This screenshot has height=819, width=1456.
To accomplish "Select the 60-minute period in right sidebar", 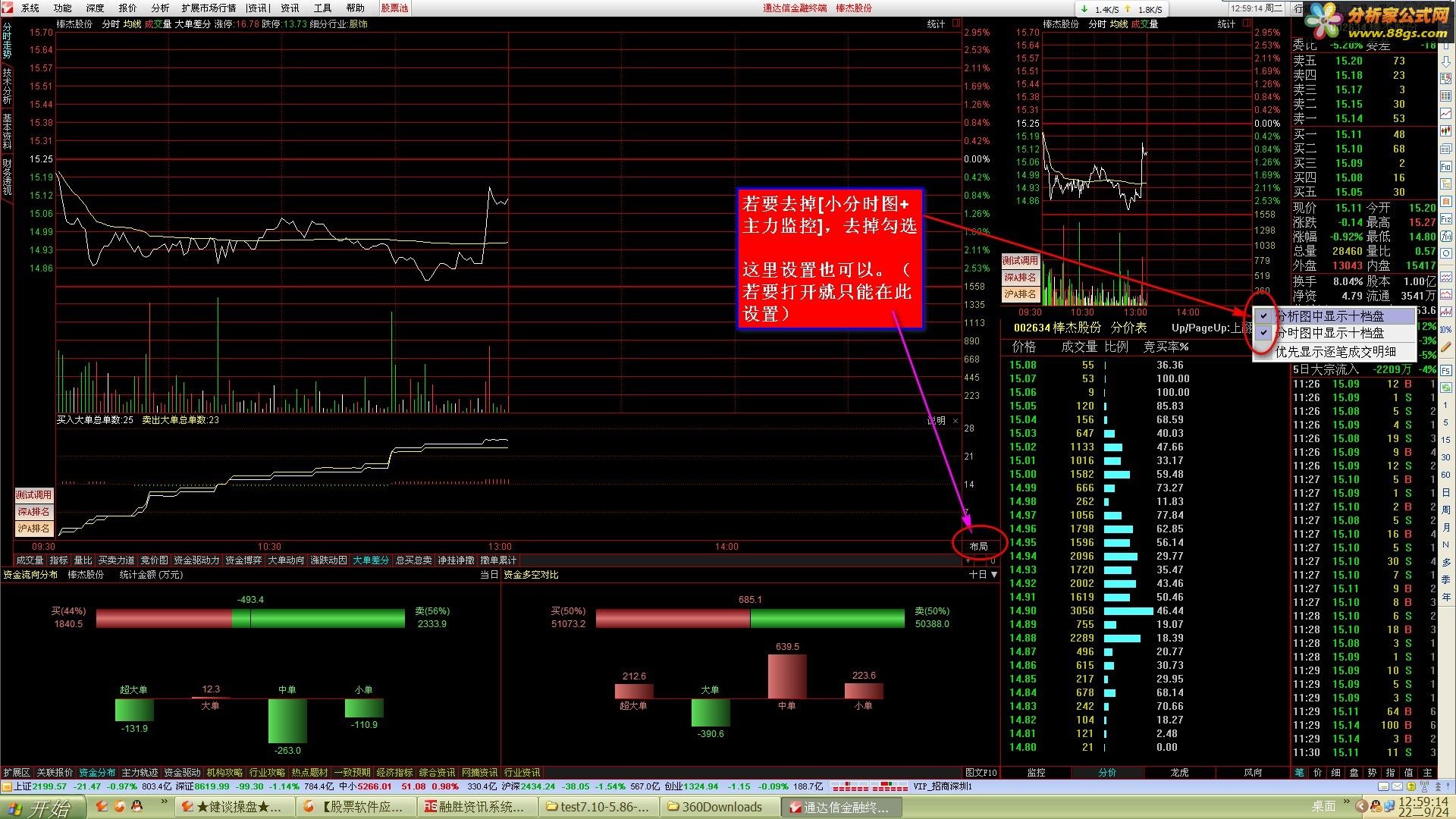I will click(1446, 475).
